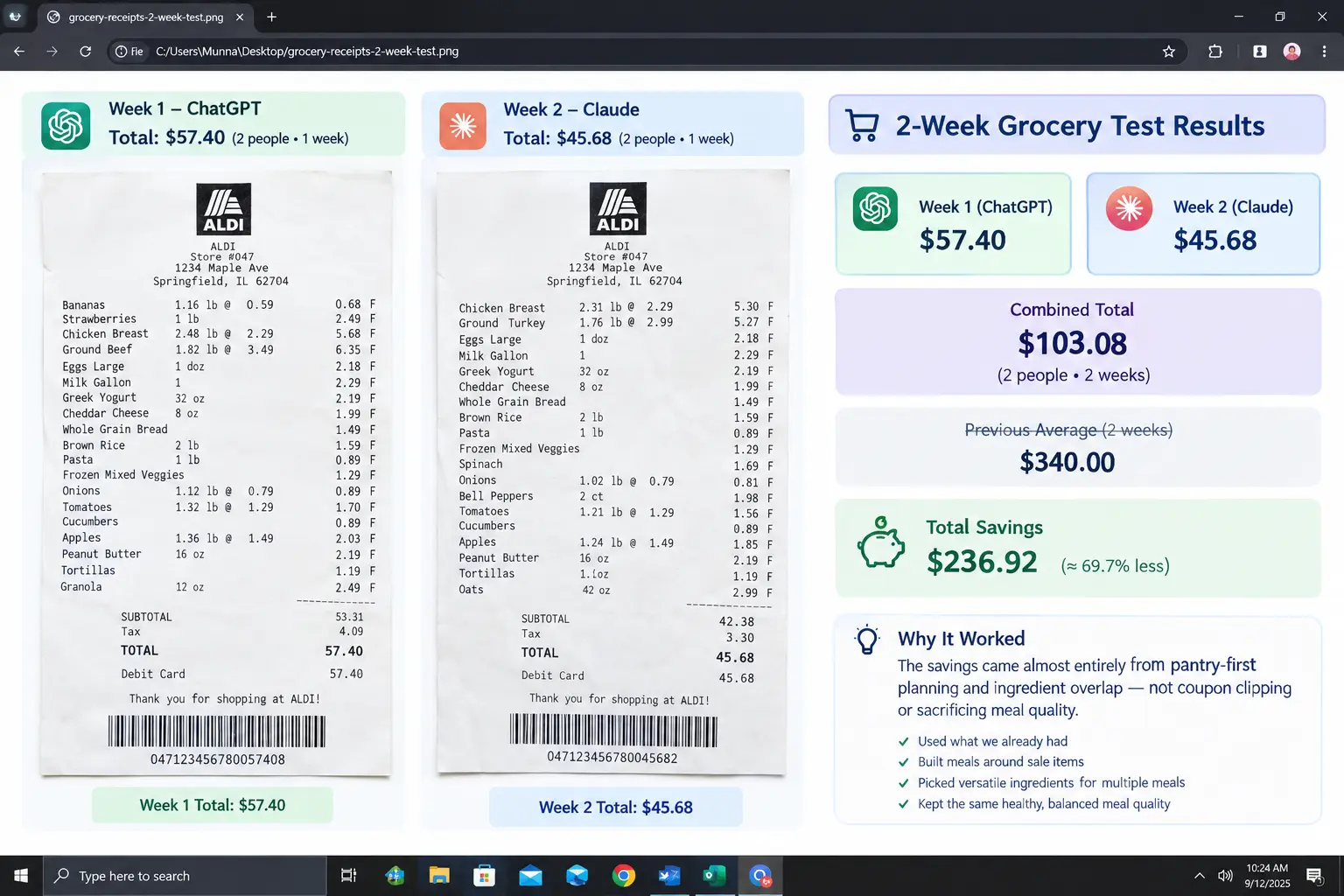Click the Week 2 receipt barcode
The height and width of the screenshot is (896, 1344).
613,731
